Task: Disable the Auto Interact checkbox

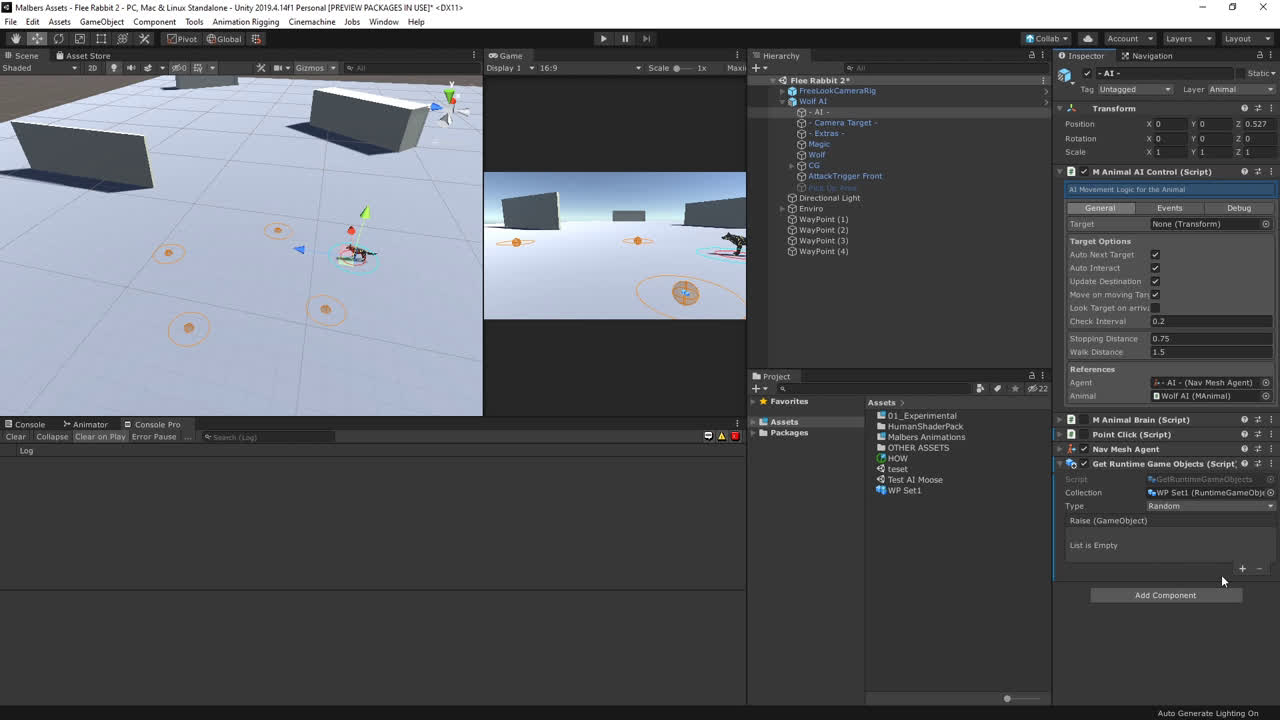Action: click(x=1155, y=268)
